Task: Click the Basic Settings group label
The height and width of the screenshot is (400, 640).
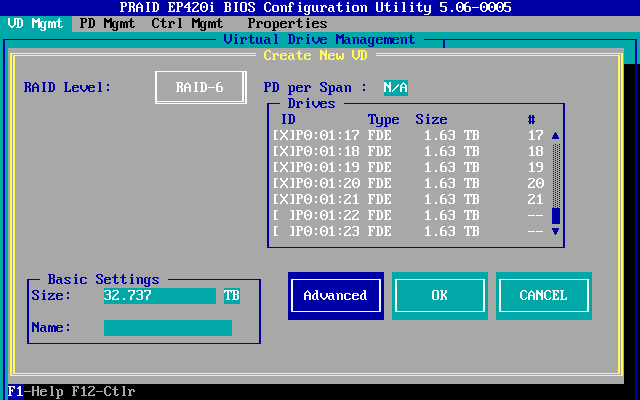Action: (x=103, y=279)
